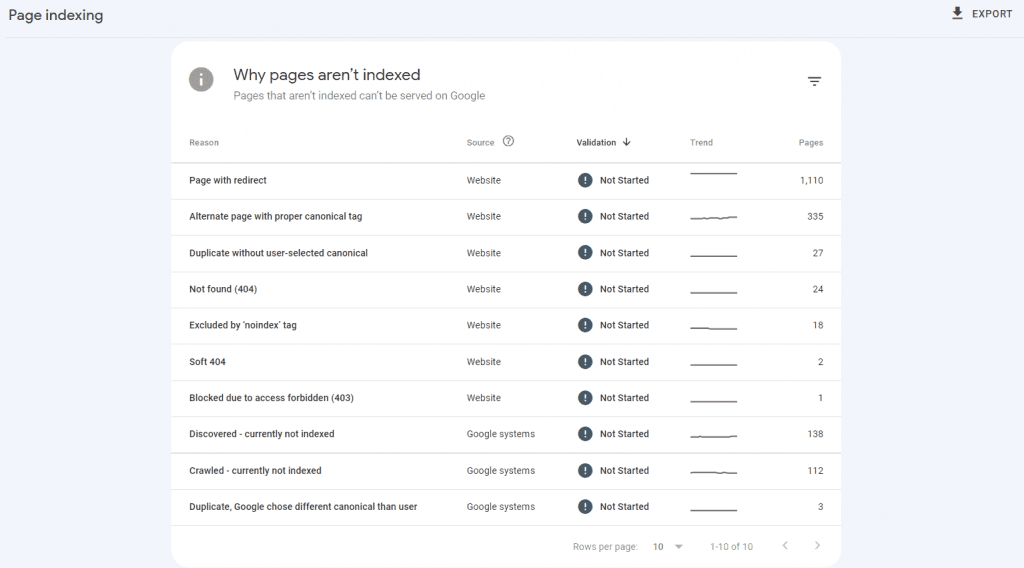Go to the next page of results
This screenshot has height=568, width=1024.
817,546
